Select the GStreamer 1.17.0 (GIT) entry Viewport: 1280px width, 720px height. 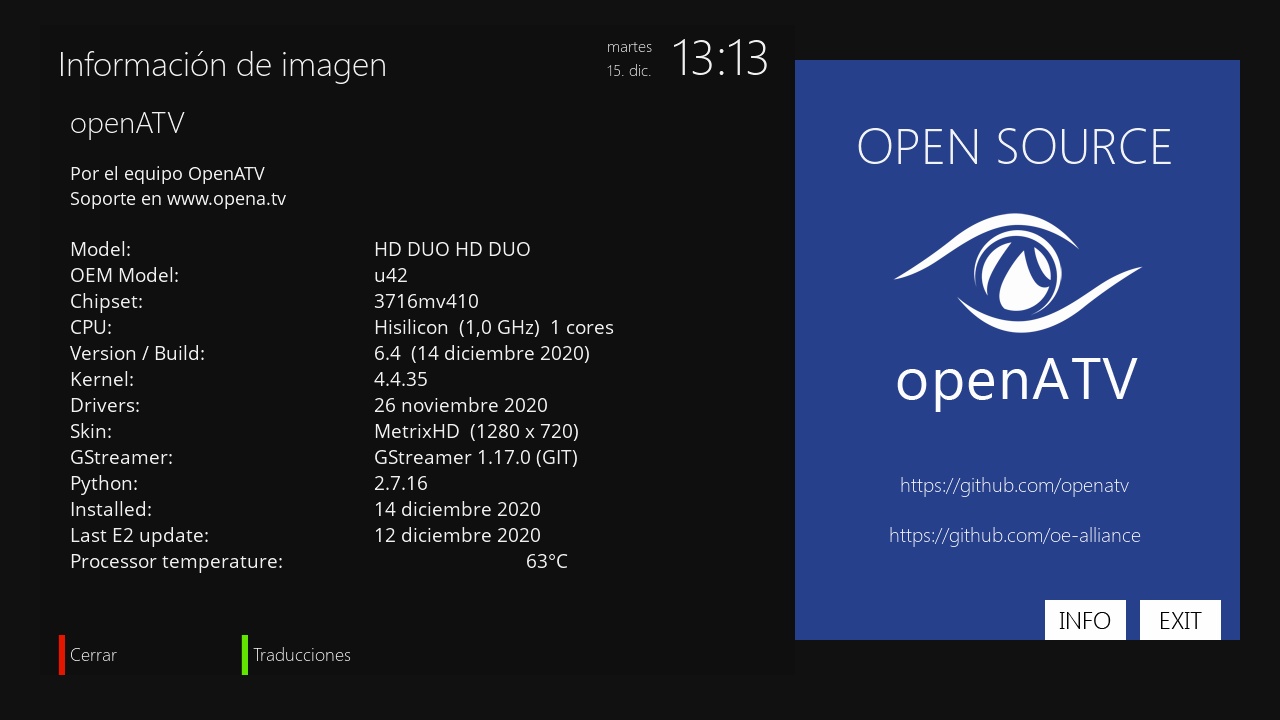pyautogui.click(x=476, y=457)
